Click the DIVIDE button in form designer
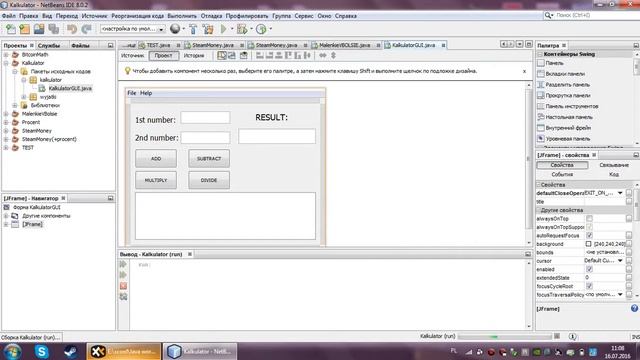This screenshot has height=360, width=640. click(209, 180)
